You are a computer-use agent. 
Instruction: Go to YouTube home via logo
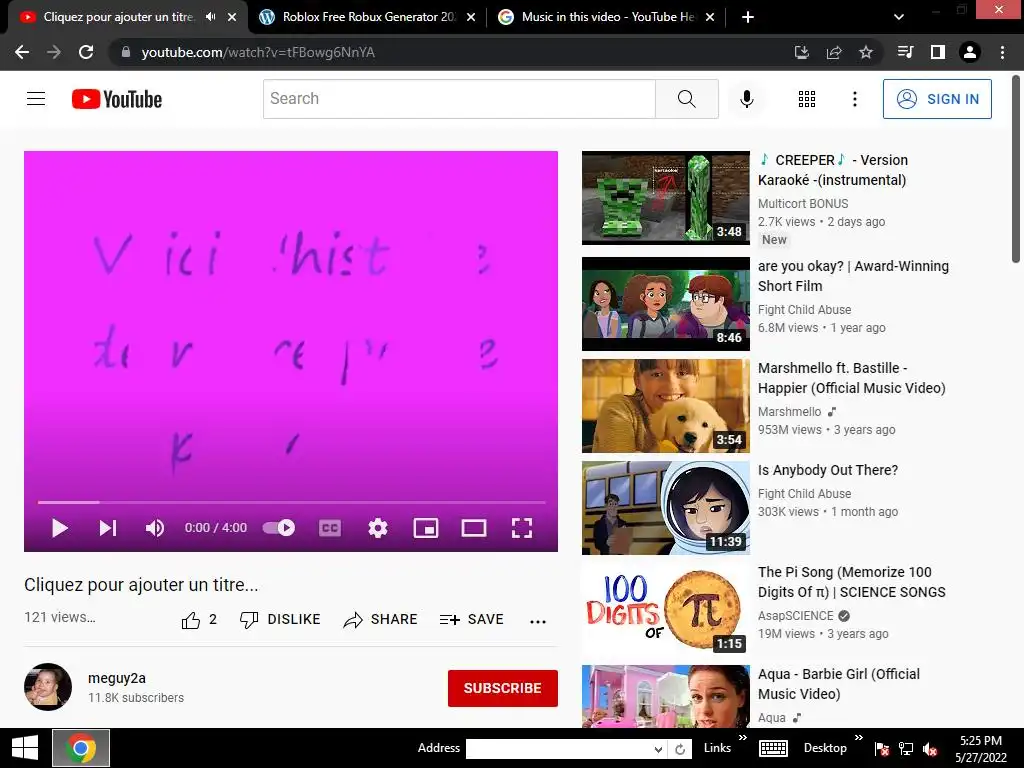[x=117, y=99]
